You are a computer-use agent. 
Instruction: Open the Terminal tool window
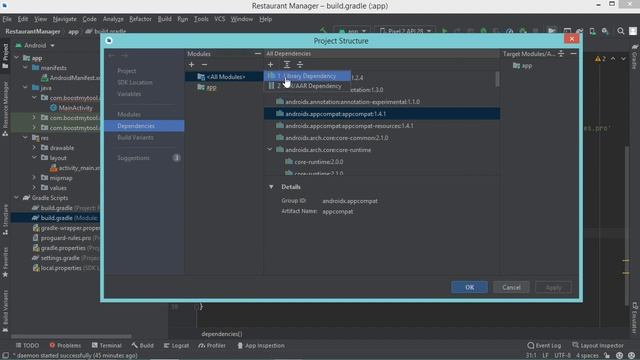[107, 345]
